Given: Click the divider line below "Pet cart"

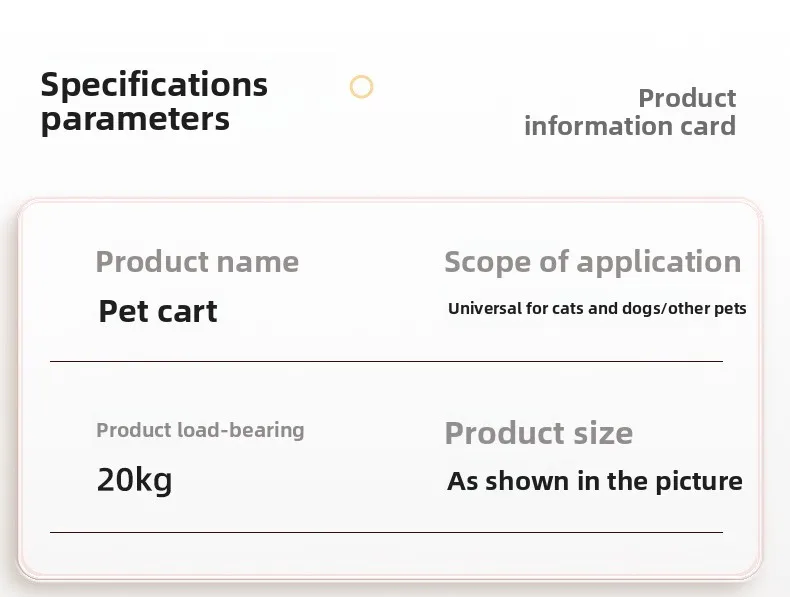Looking at the screenshot, I should pyautogui.click(x=386, y=361).
